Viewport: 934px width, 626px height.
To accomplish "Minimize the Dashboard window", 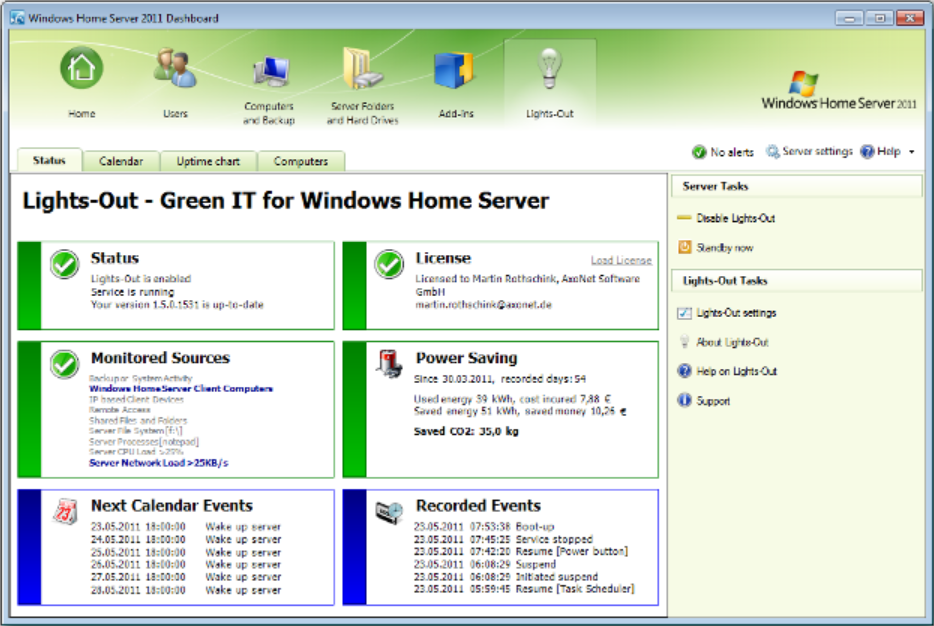I will coord(849,18).
